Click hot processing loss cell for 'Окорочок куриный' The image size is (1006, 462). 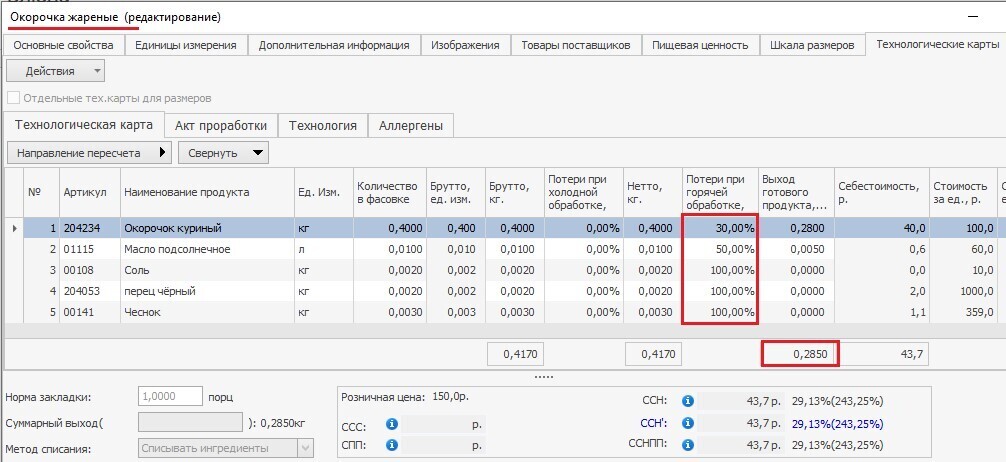(720, 229)
